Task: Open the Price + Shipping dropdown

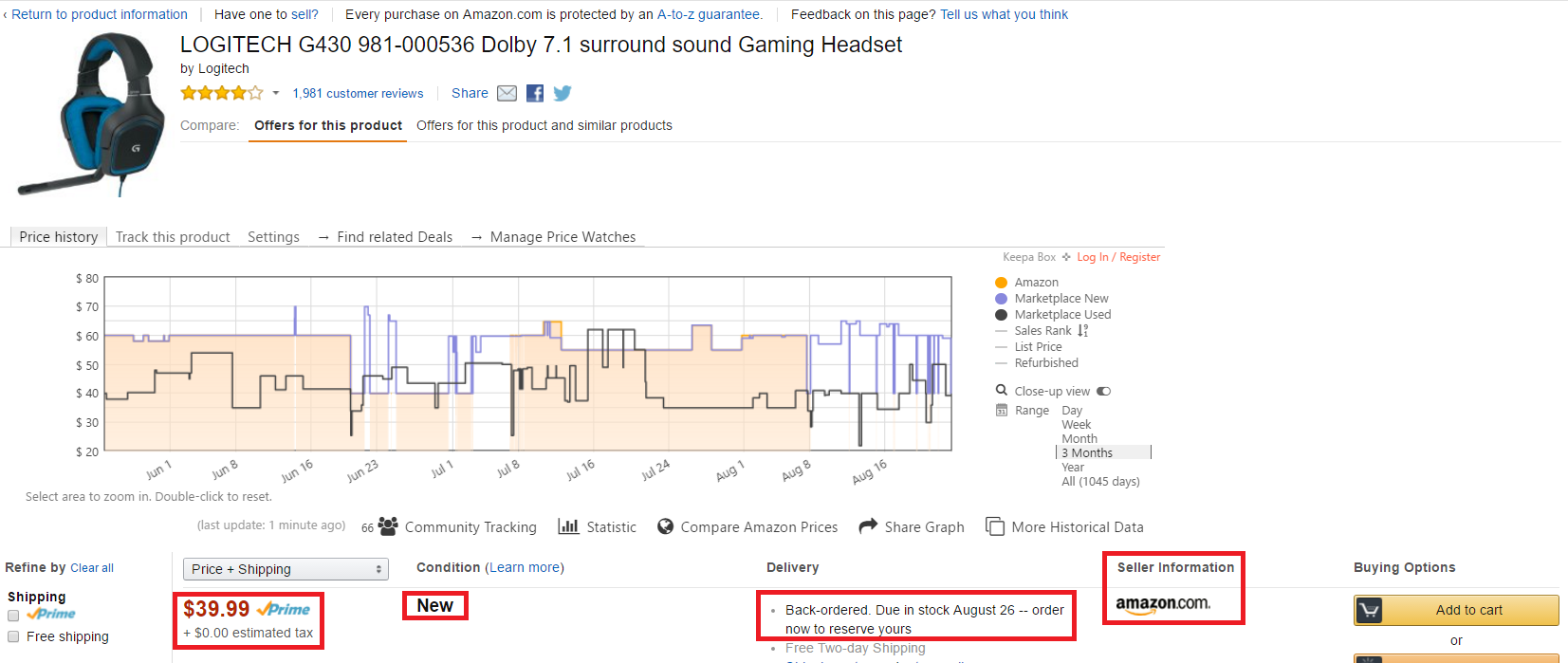Action: click(286, 569)
